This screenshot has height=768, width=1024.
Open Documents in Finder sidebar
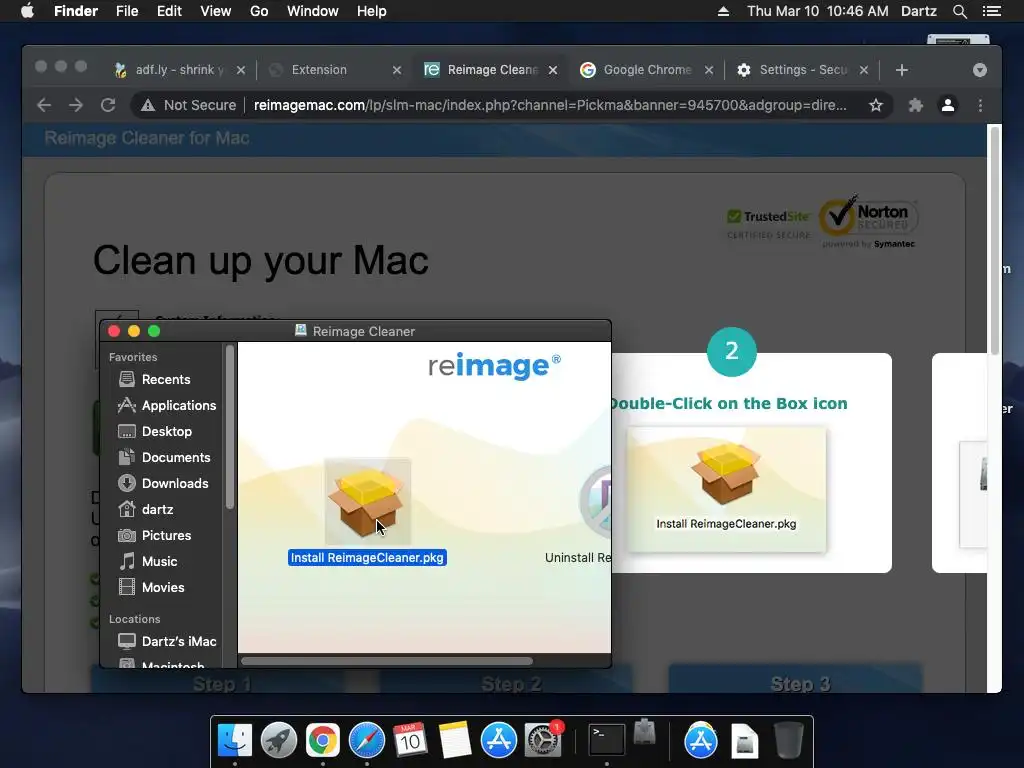point(165,458)
